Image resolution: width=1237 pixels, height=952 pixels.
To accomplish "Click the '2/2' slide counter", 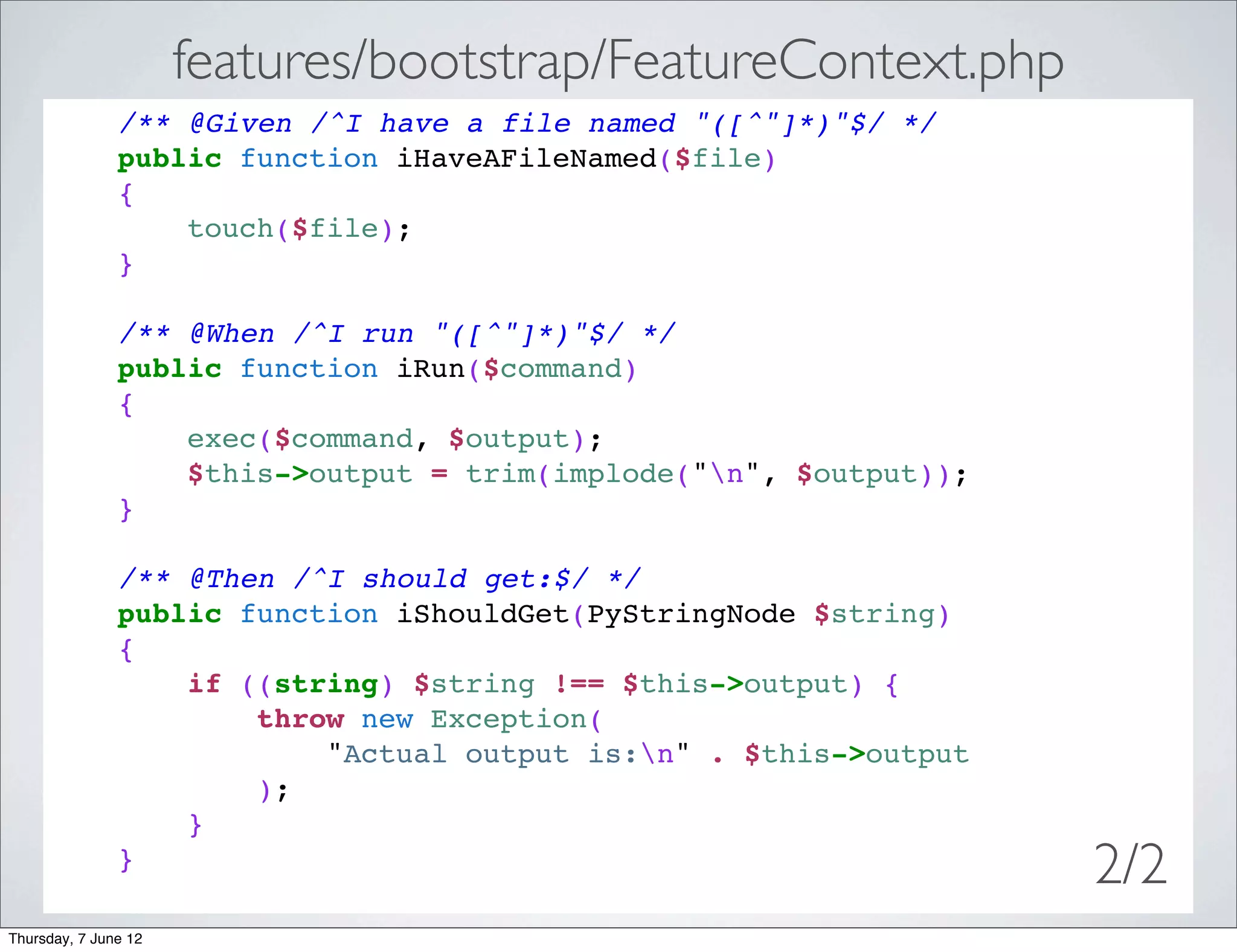I will pyautogui.click(x=1131, y=864).
